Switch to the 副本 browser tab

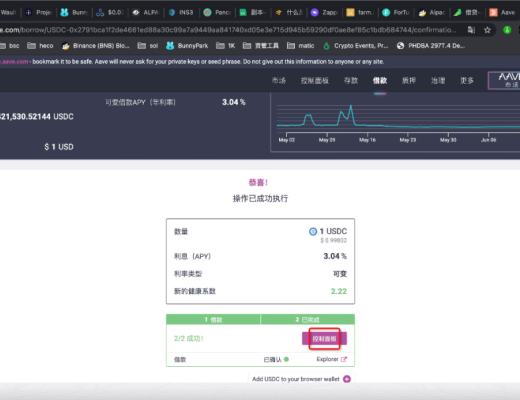tap(252, 12)
